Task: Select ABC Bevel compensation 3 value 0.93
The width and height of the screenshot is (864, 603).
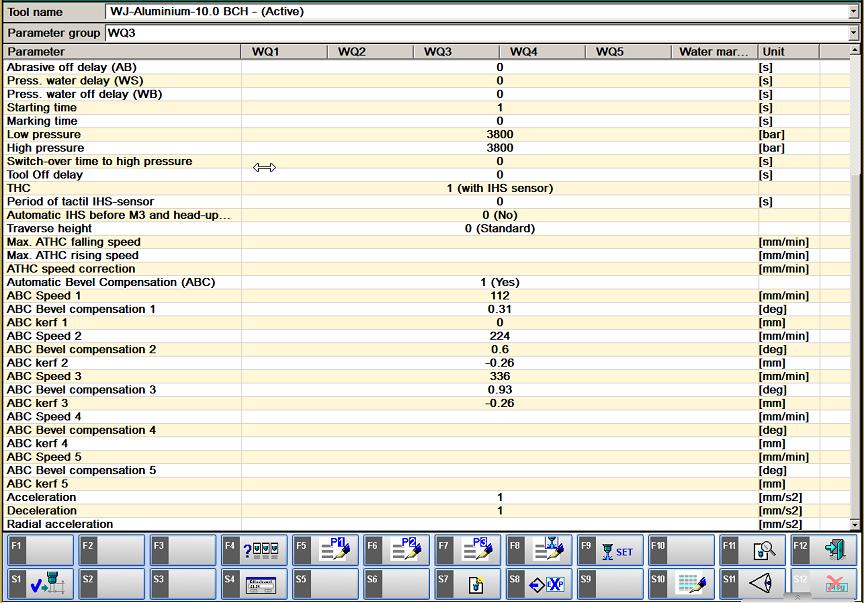Action: 500,390
